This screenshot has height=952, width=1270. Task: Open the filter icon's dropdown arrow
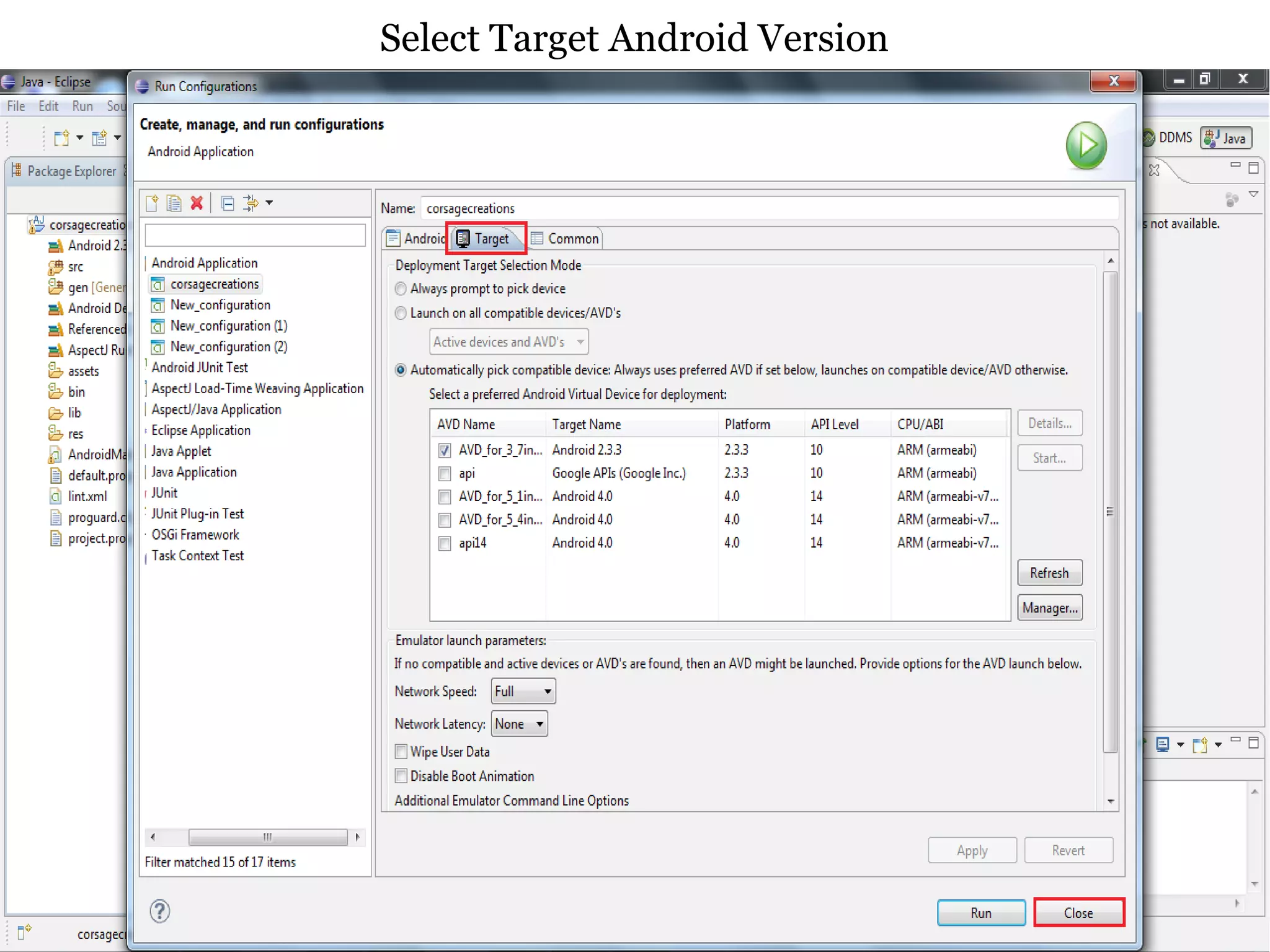coord(269,203)
